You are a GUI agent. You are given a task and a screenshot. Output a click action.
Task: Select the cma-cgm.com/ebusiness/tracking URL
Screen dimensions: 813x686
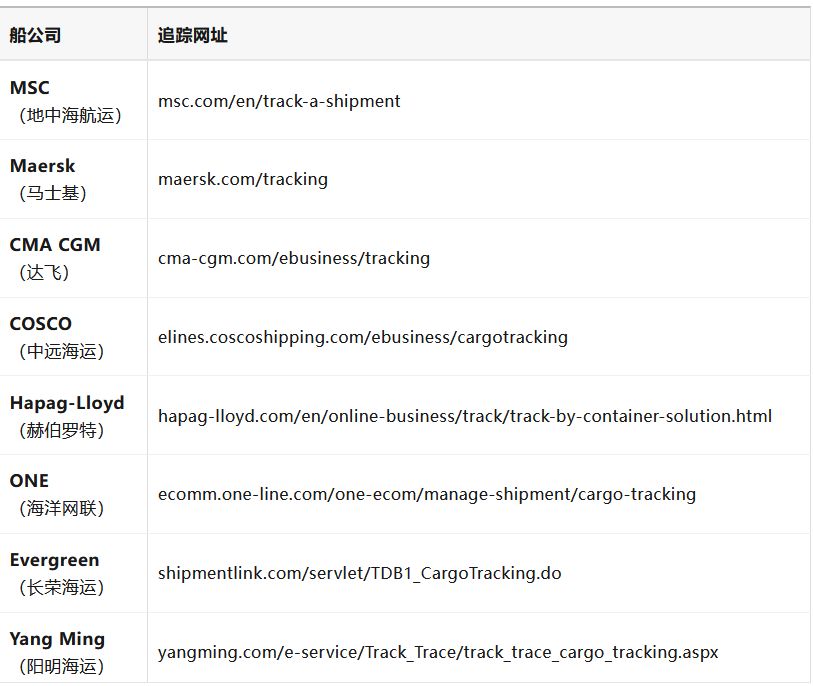click(294, 258)
